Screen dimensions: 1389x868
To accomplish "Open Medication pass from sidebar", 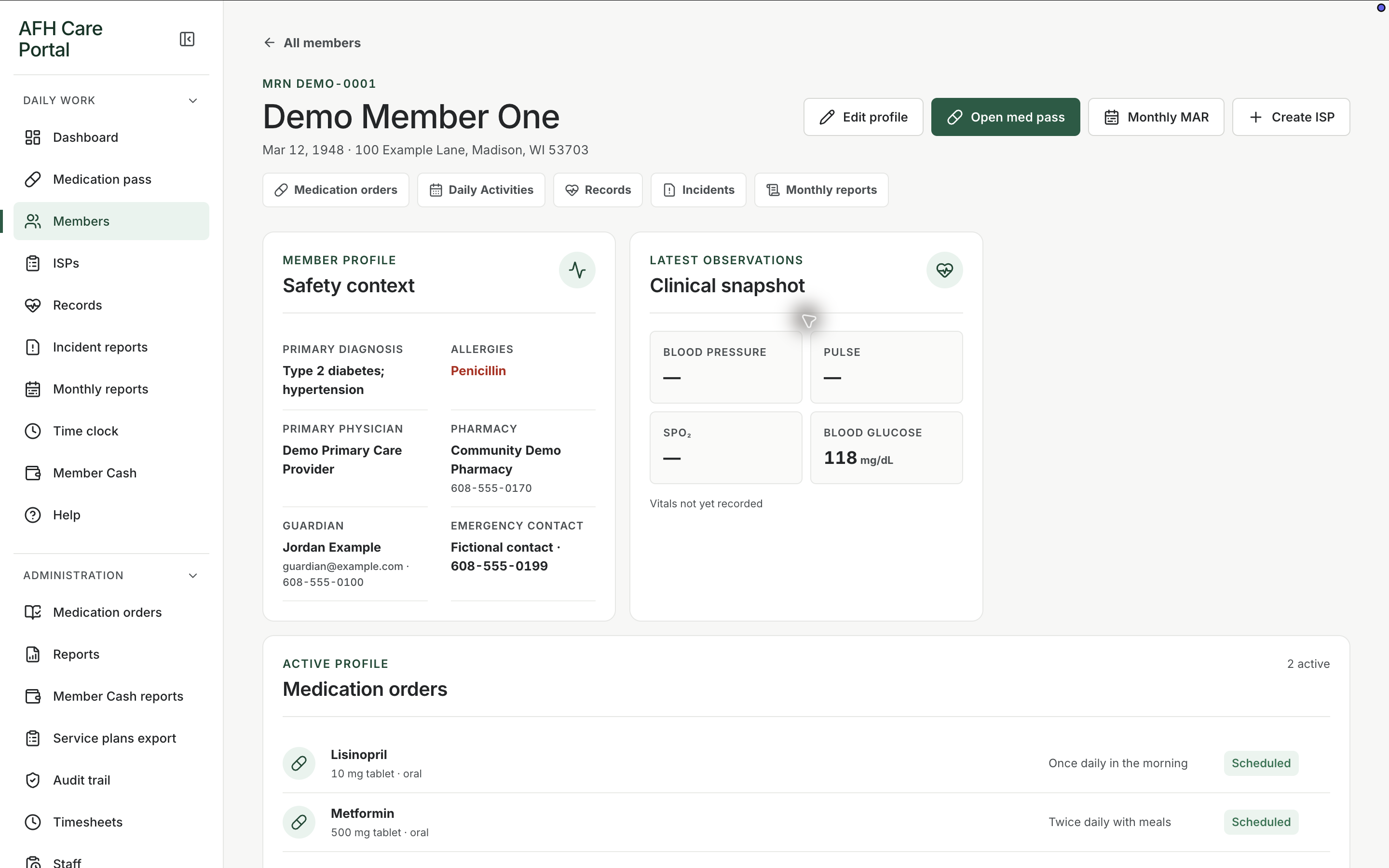I will (111, 179).
